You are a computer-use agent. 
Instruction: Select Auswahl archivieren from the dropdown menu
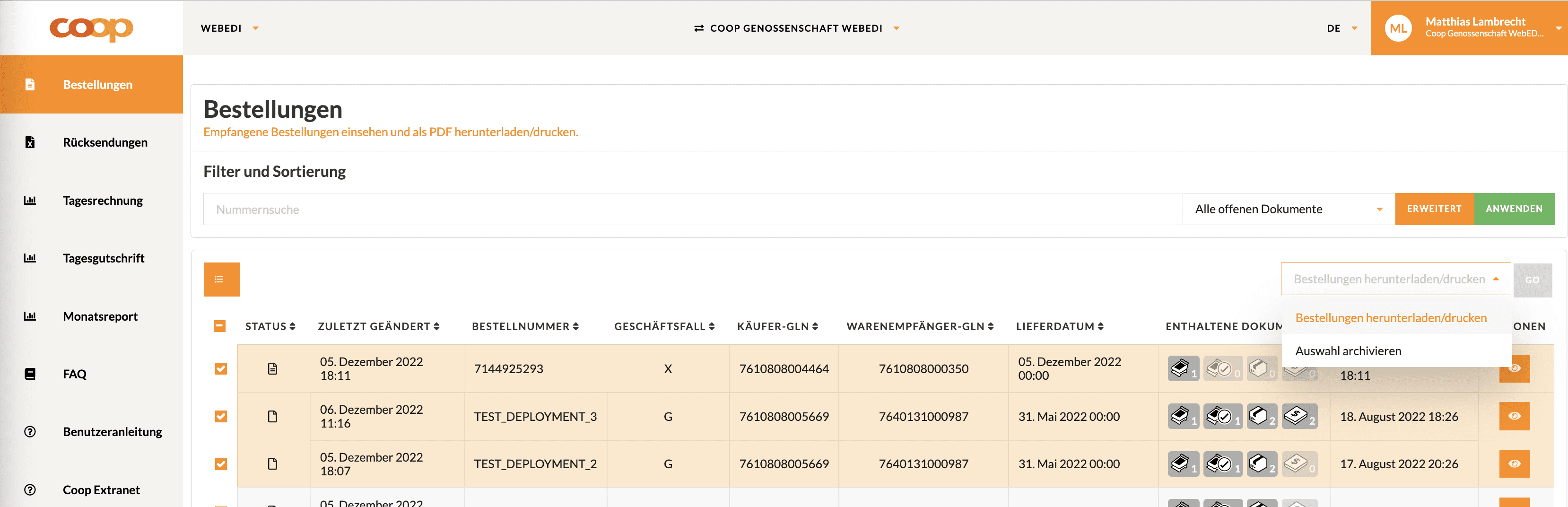(x=1348, y=351)
